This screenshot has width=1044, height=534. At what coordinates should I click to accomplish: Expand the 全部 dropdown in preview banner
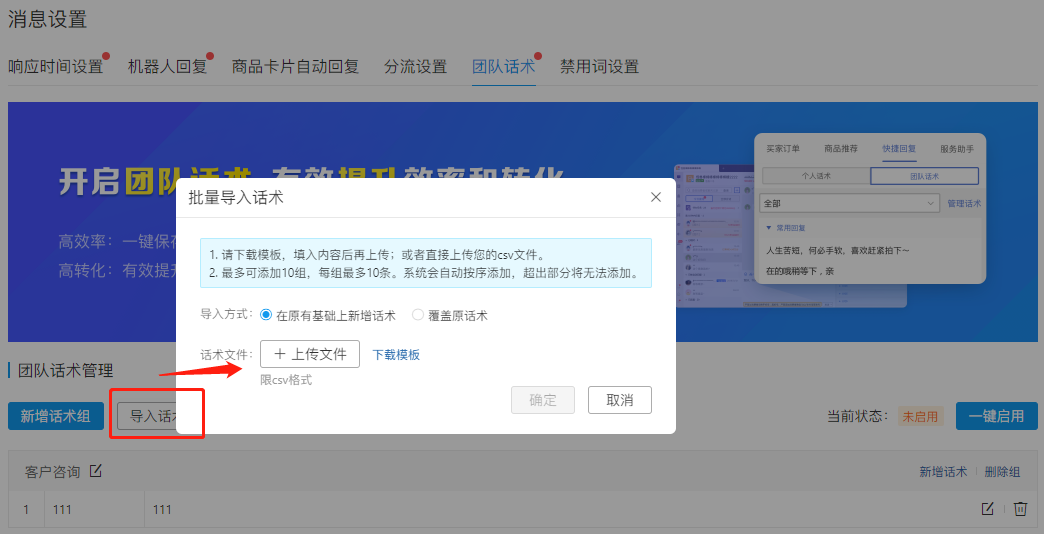pos(848,203)
